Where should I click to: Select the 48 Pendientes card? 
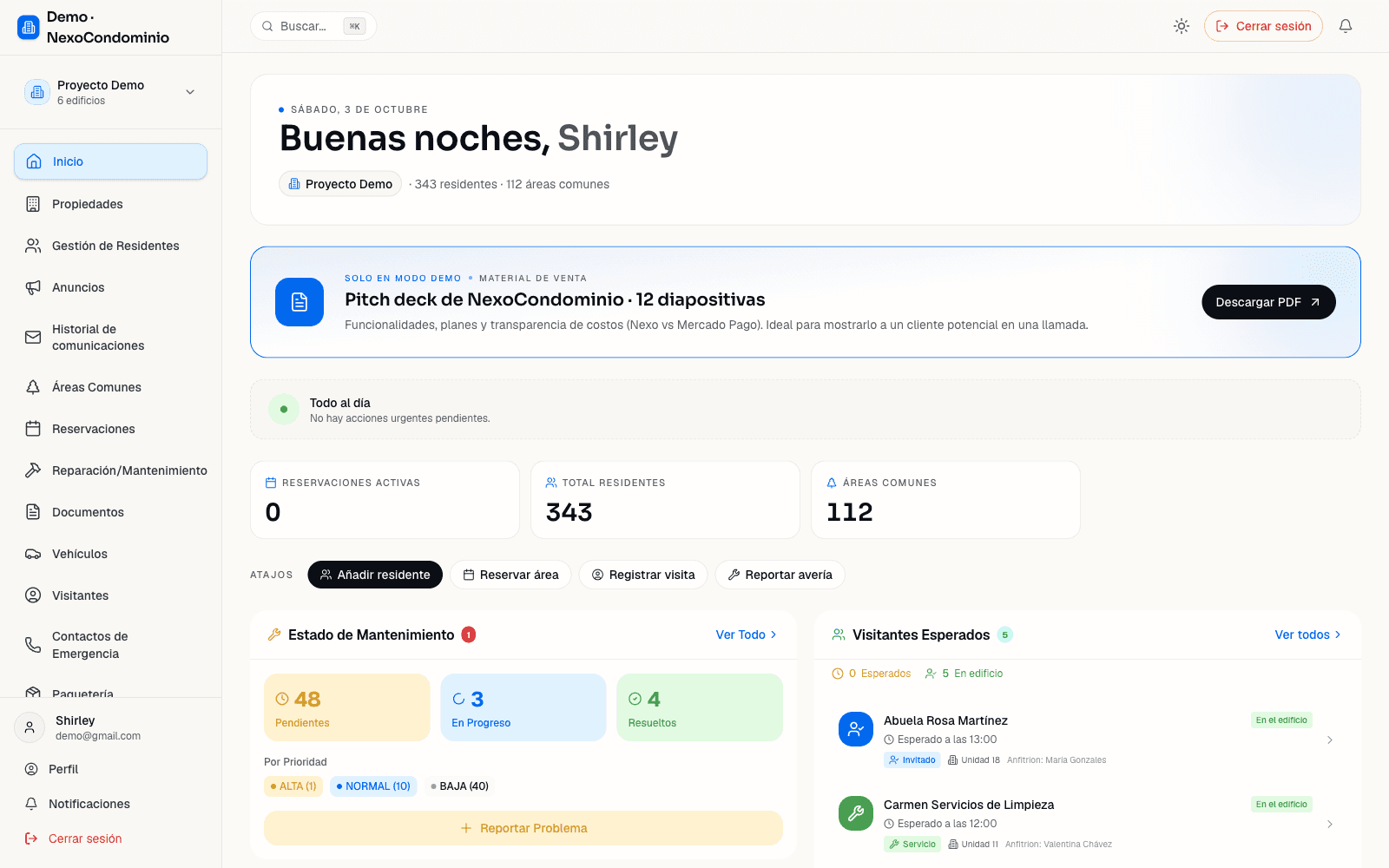click(347, 707)
